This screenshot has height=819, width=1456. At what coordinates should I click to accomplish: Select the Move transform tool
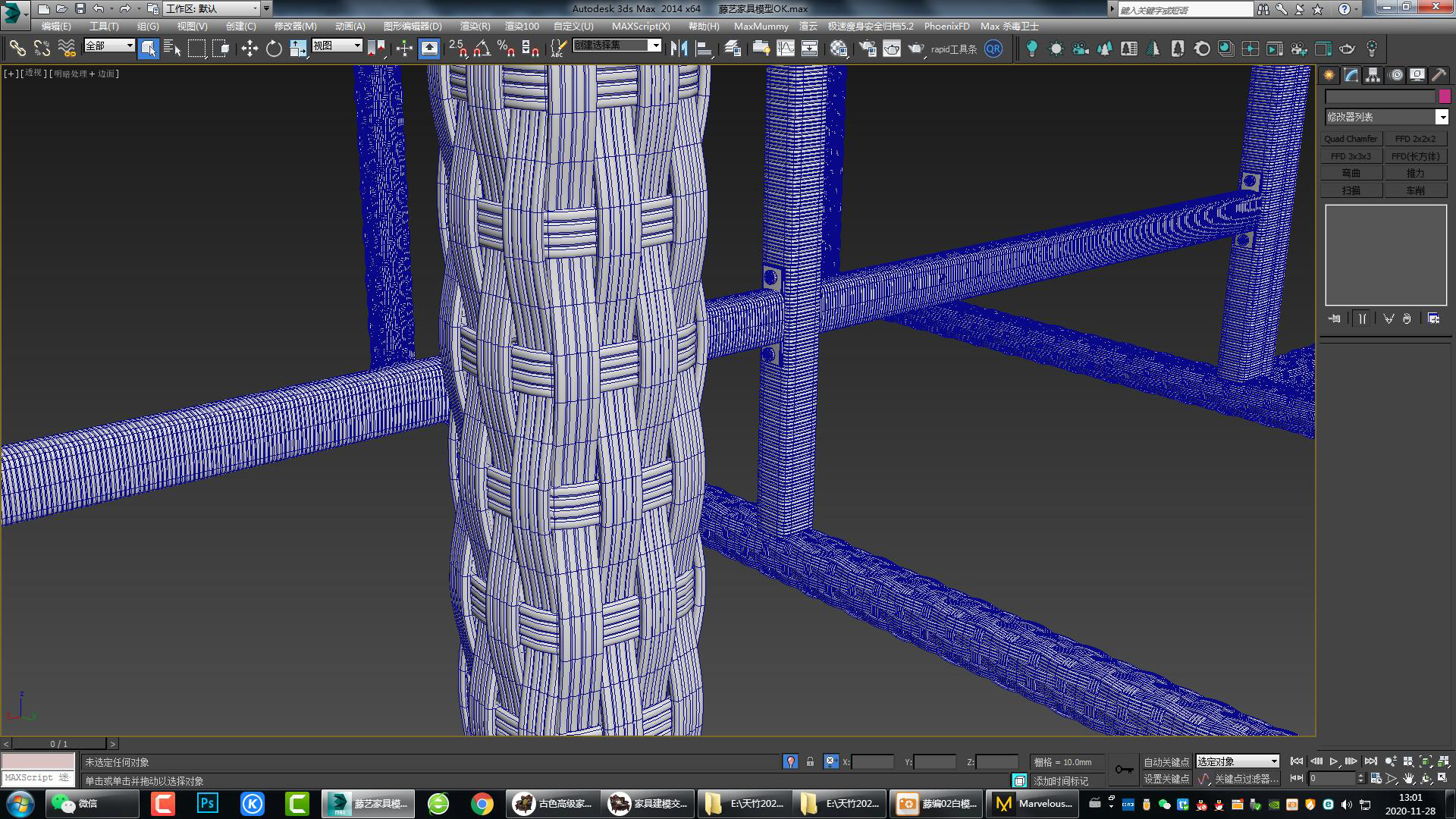pos(249,49)
